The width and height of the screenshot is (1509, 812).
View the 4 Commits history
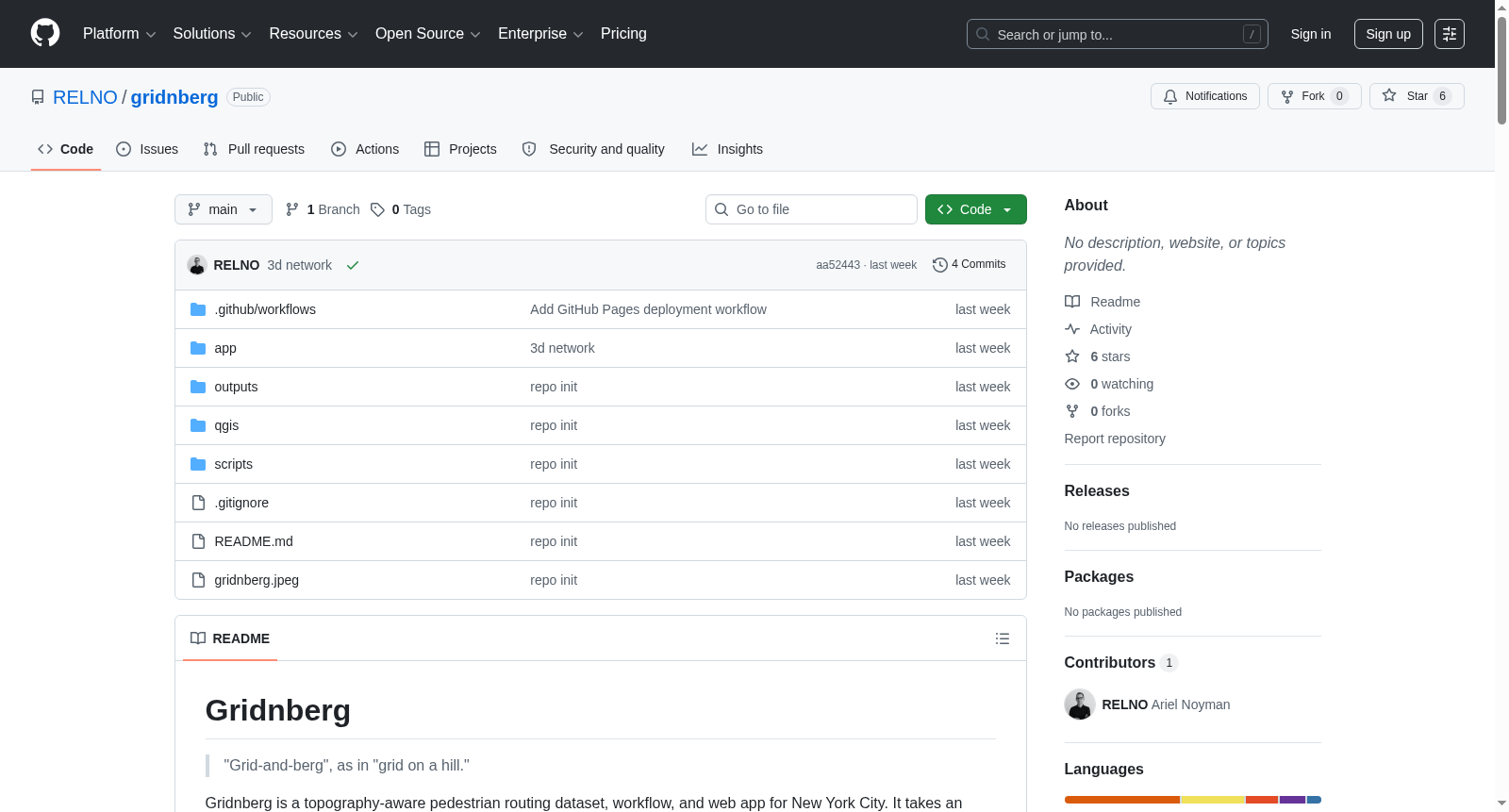(970, 265)
